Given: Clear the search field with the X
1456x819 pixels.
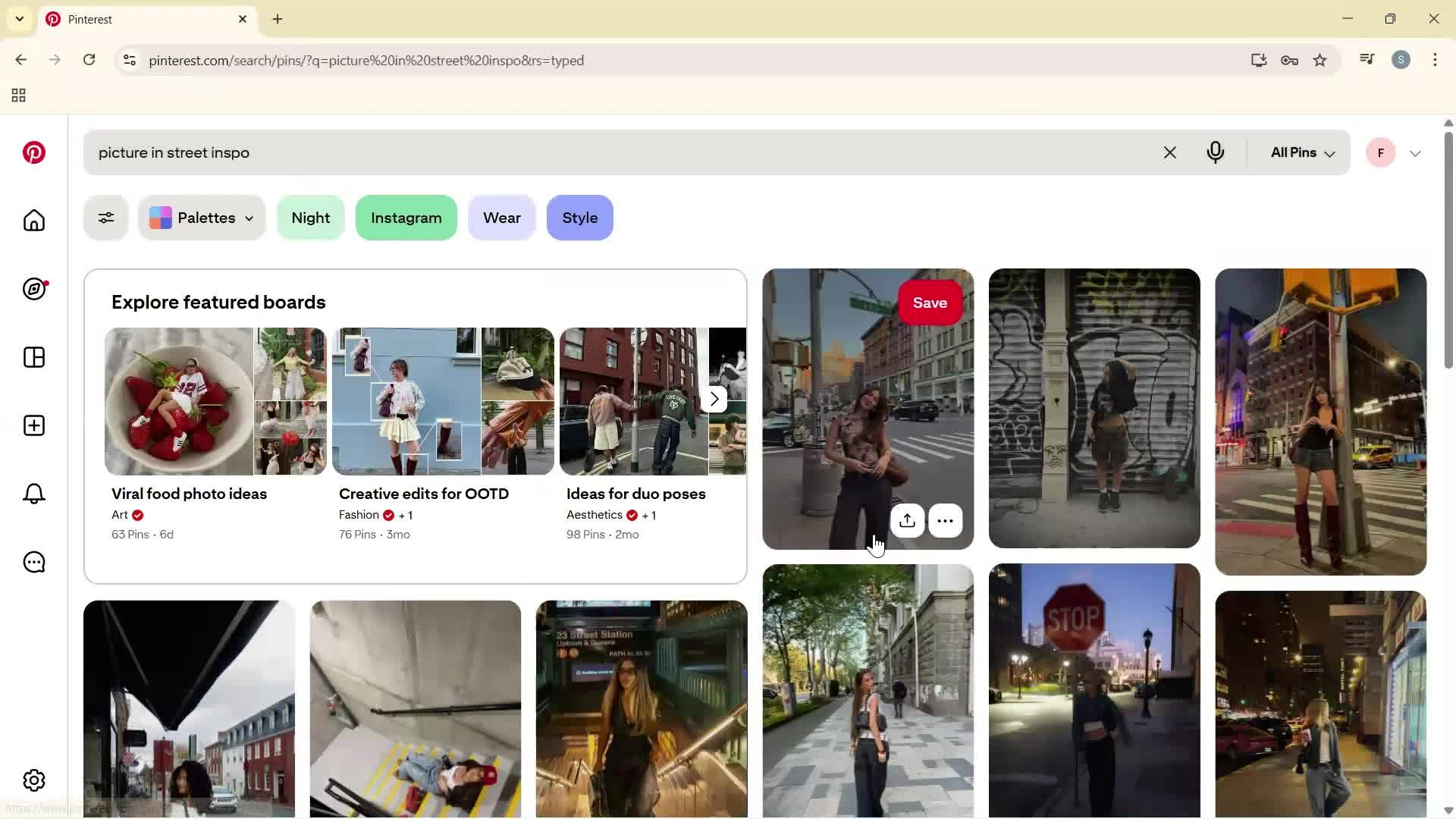Looking at the screenshot, I should (1169, 152).
